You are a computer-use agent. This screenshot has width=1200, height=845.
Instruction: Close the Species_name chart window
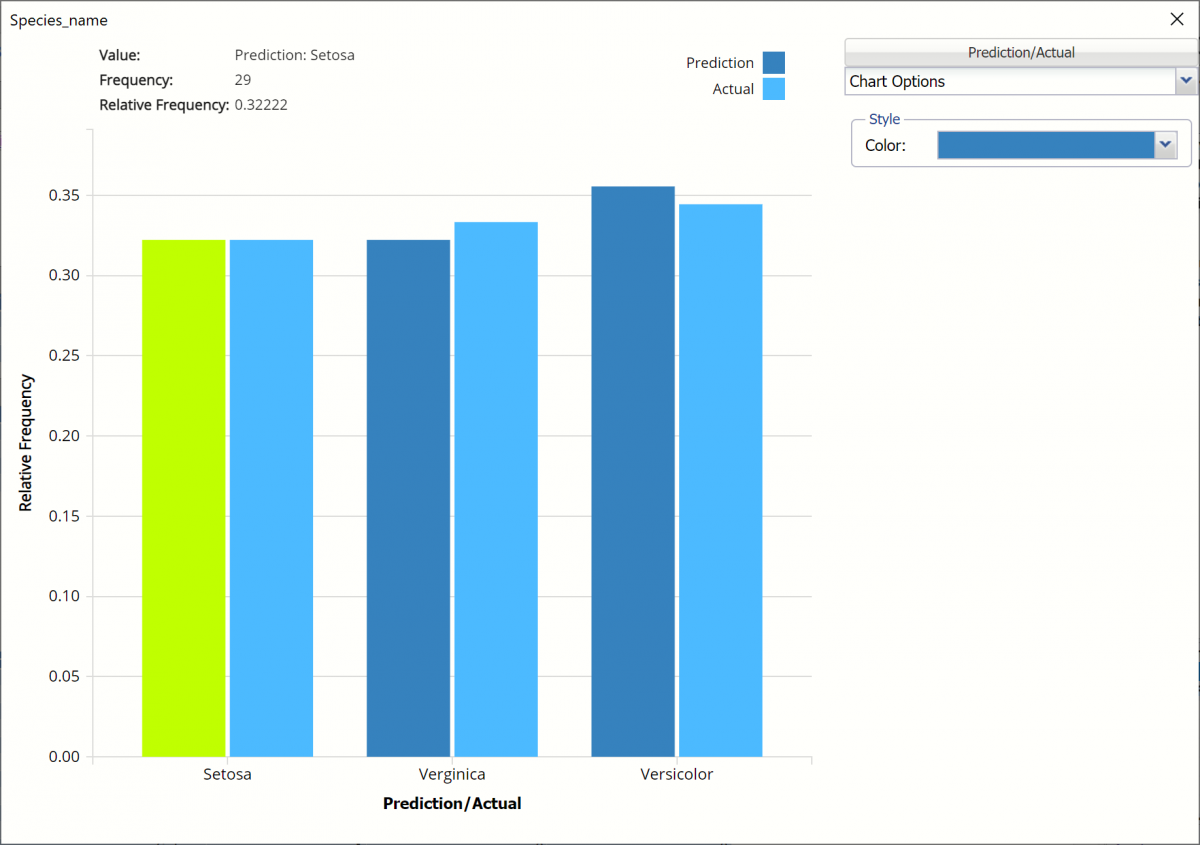(x=1176, y=19)
